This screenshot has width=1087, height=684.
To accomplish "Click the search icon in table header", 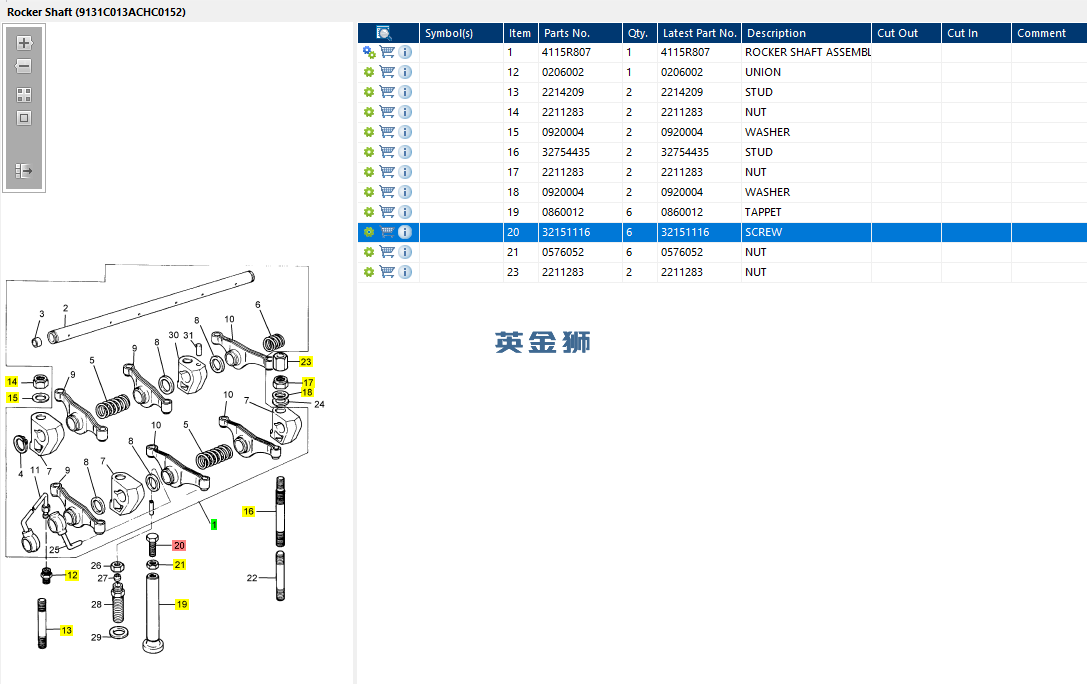I will tap(383, 33).
